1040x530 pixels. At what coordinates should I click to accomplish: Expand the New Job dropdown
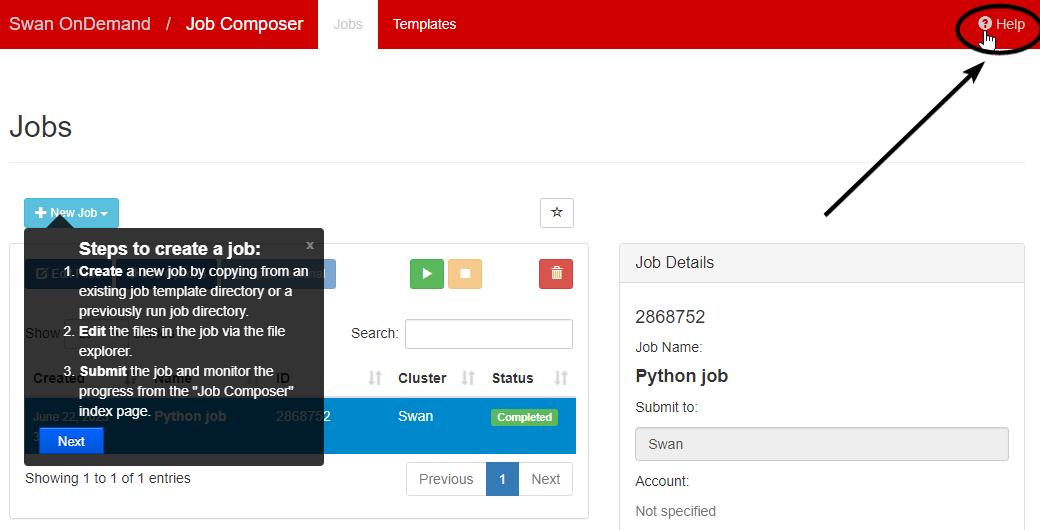pyautogui.click(x=71, y=213)
